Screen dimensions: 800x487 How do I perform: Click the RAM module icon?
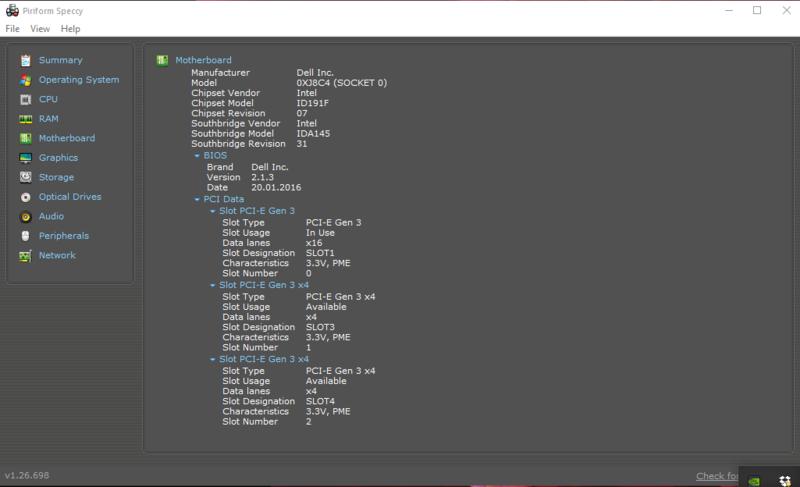coord(26,119)
